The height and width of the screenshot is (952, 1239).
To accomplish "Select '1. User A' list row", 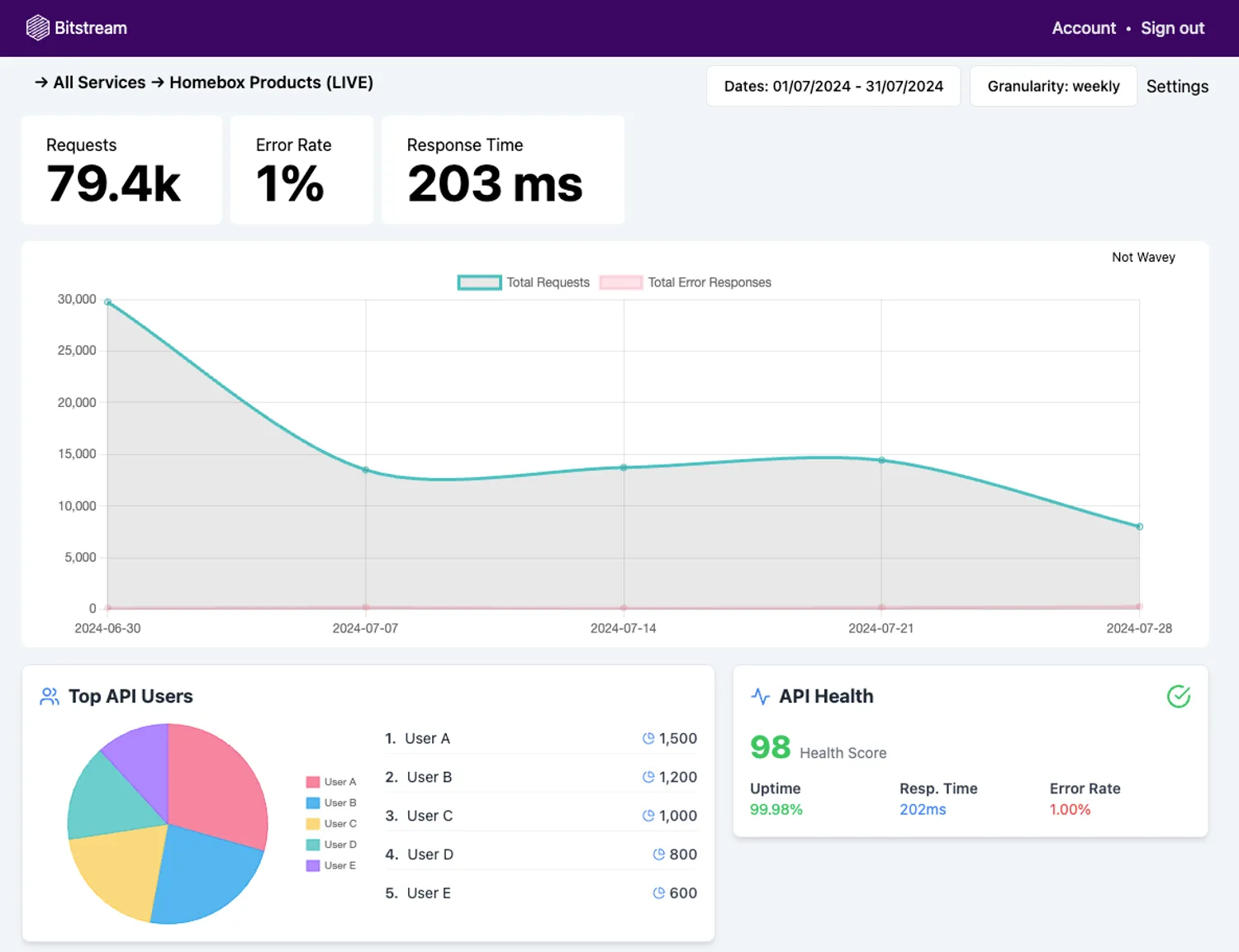I will coord(541,739).
